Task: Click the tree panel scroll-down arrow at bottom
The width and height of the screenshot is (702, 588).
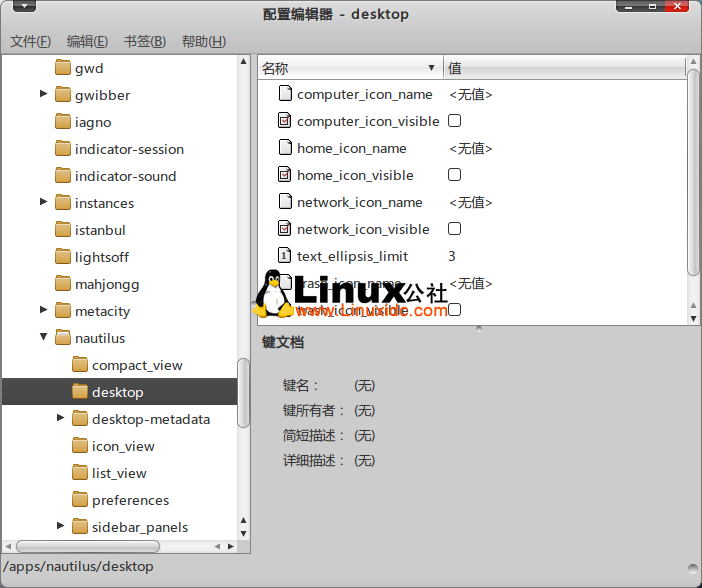Action: coord(244,533)
